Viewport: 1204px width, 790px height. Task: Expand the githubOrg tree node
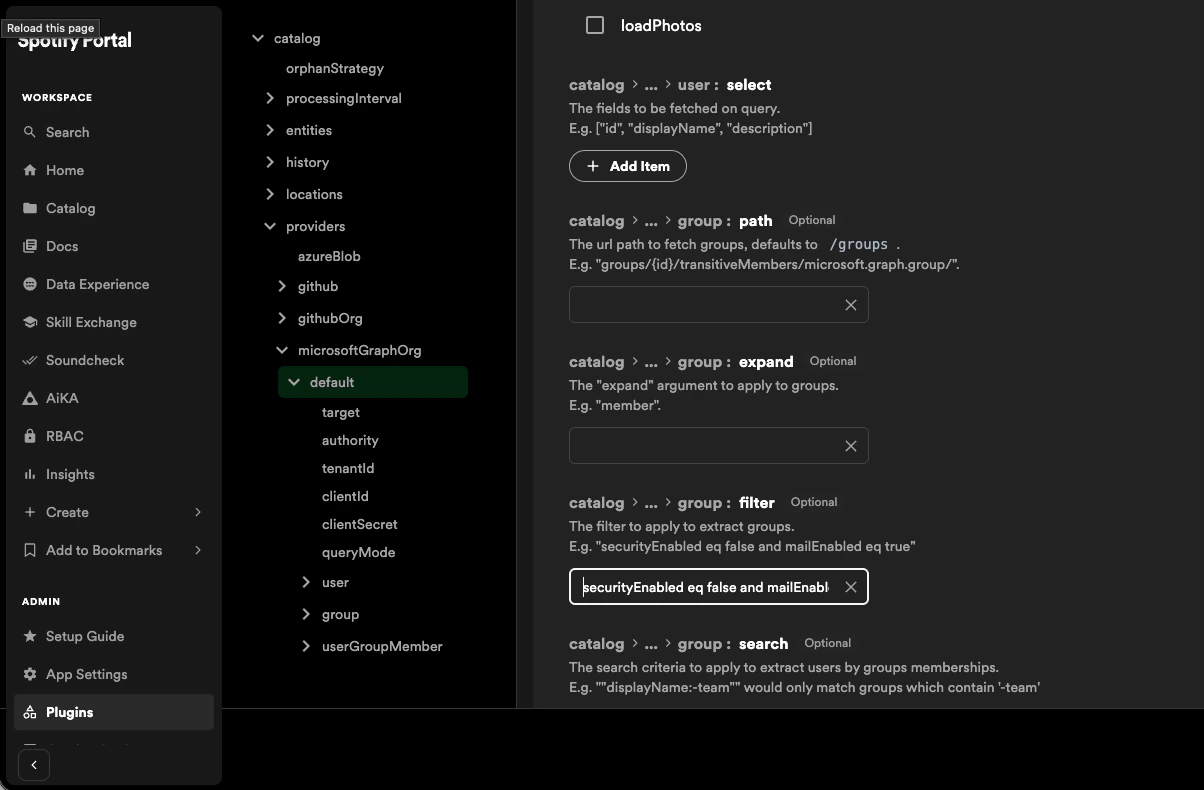click(282, 318)
